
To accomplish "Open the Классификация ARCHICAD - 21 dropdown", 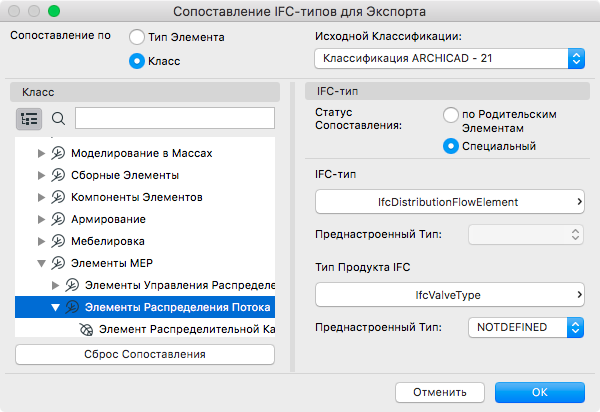I will pyautogui.click(x=450, y=59).
